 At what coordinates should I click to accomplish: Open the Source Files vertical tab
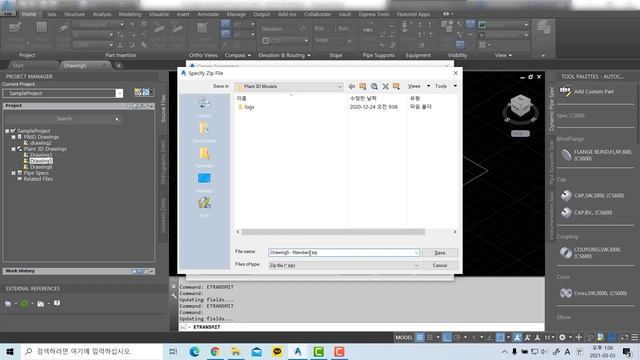tap(163, 108)
